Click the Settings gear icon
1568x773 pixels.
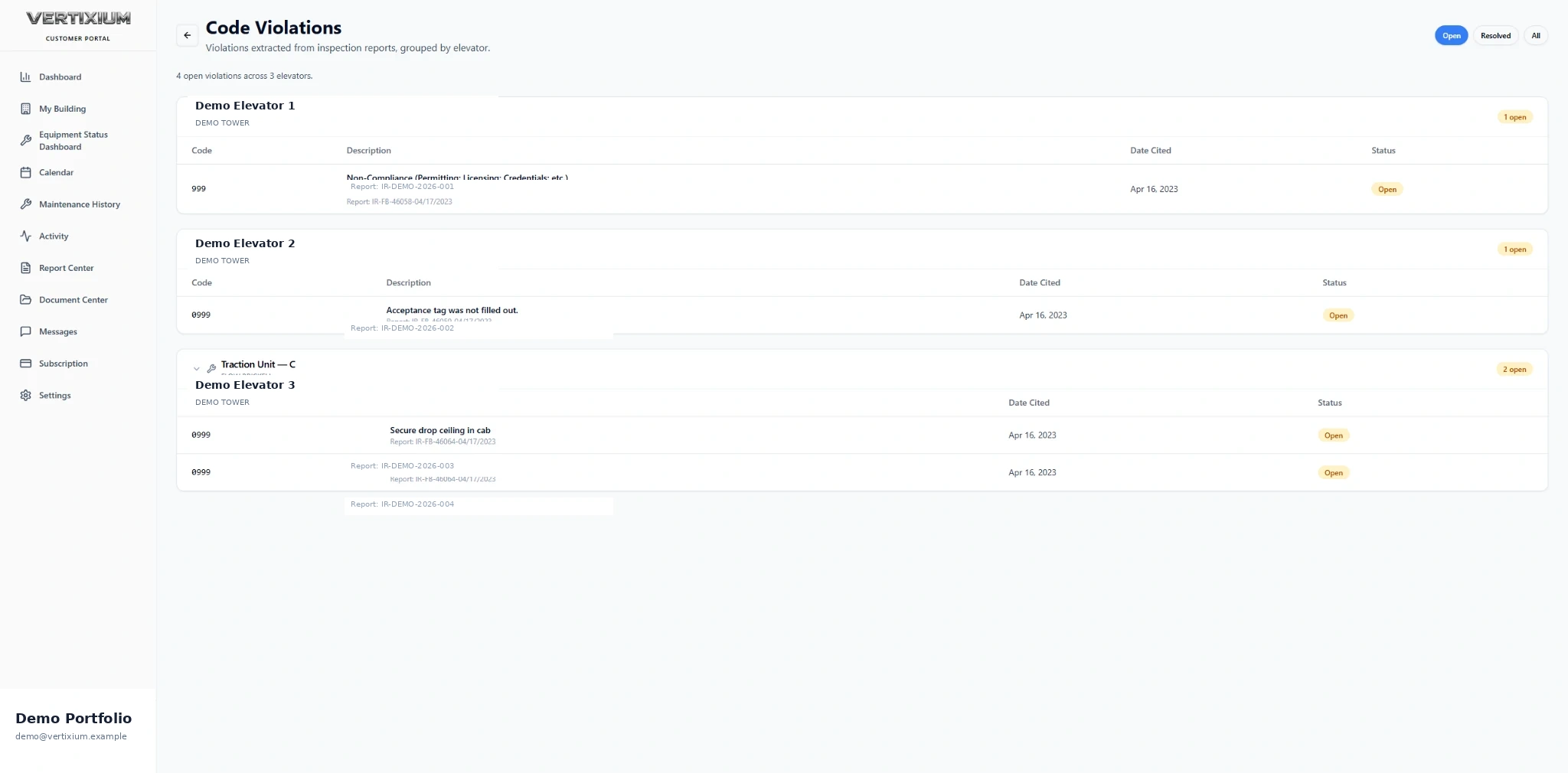[x=25, y=396]
